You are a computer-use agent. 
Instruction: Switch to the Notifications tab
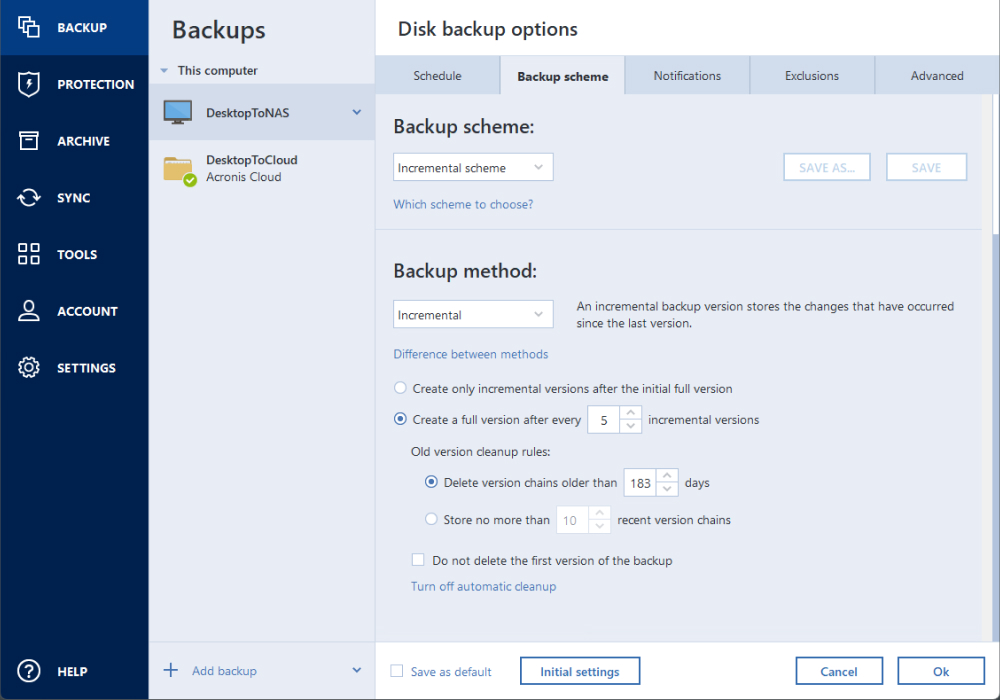pos(687,75)
